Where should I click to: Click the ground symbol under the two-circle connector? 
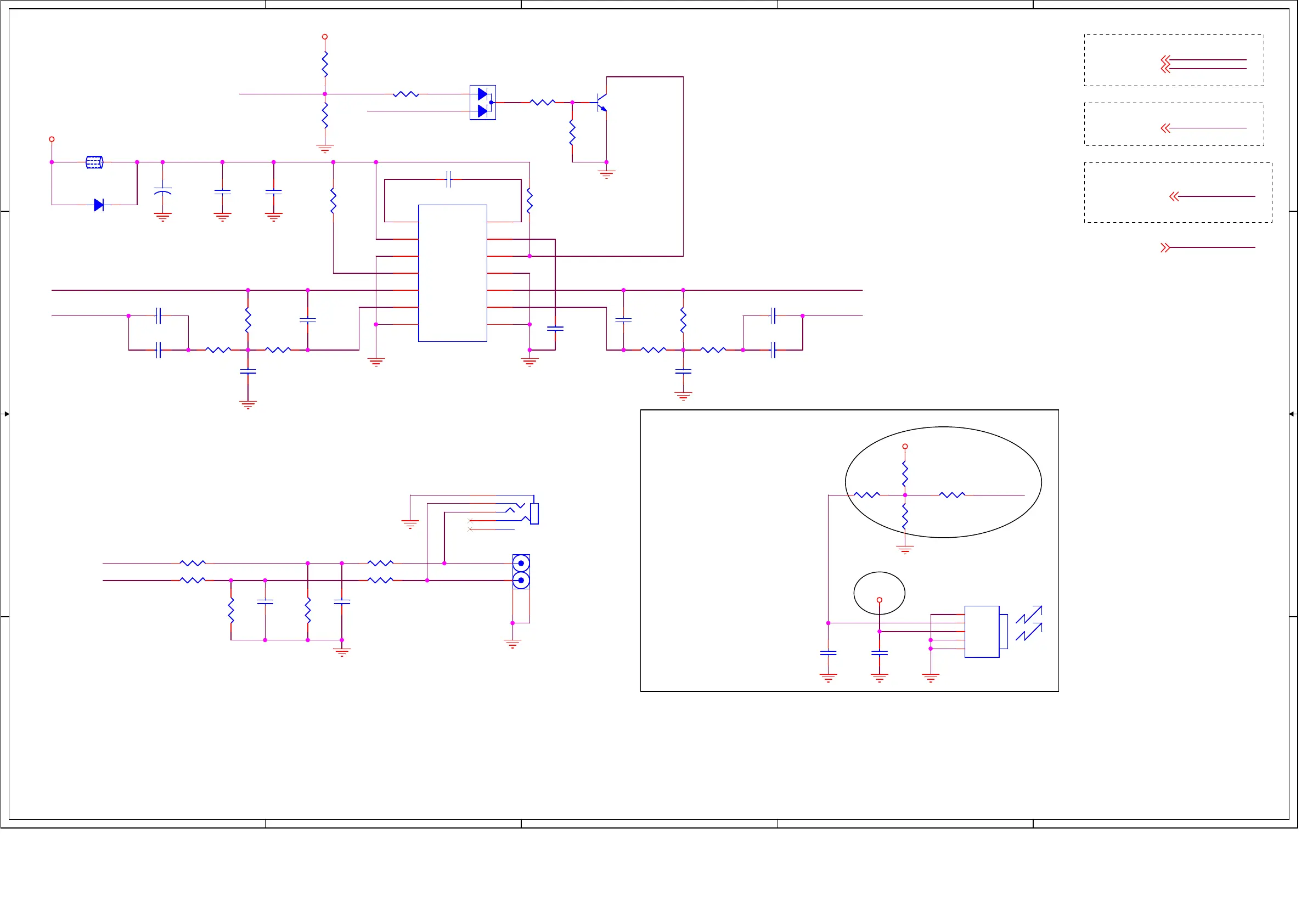(x=513, y=644)
